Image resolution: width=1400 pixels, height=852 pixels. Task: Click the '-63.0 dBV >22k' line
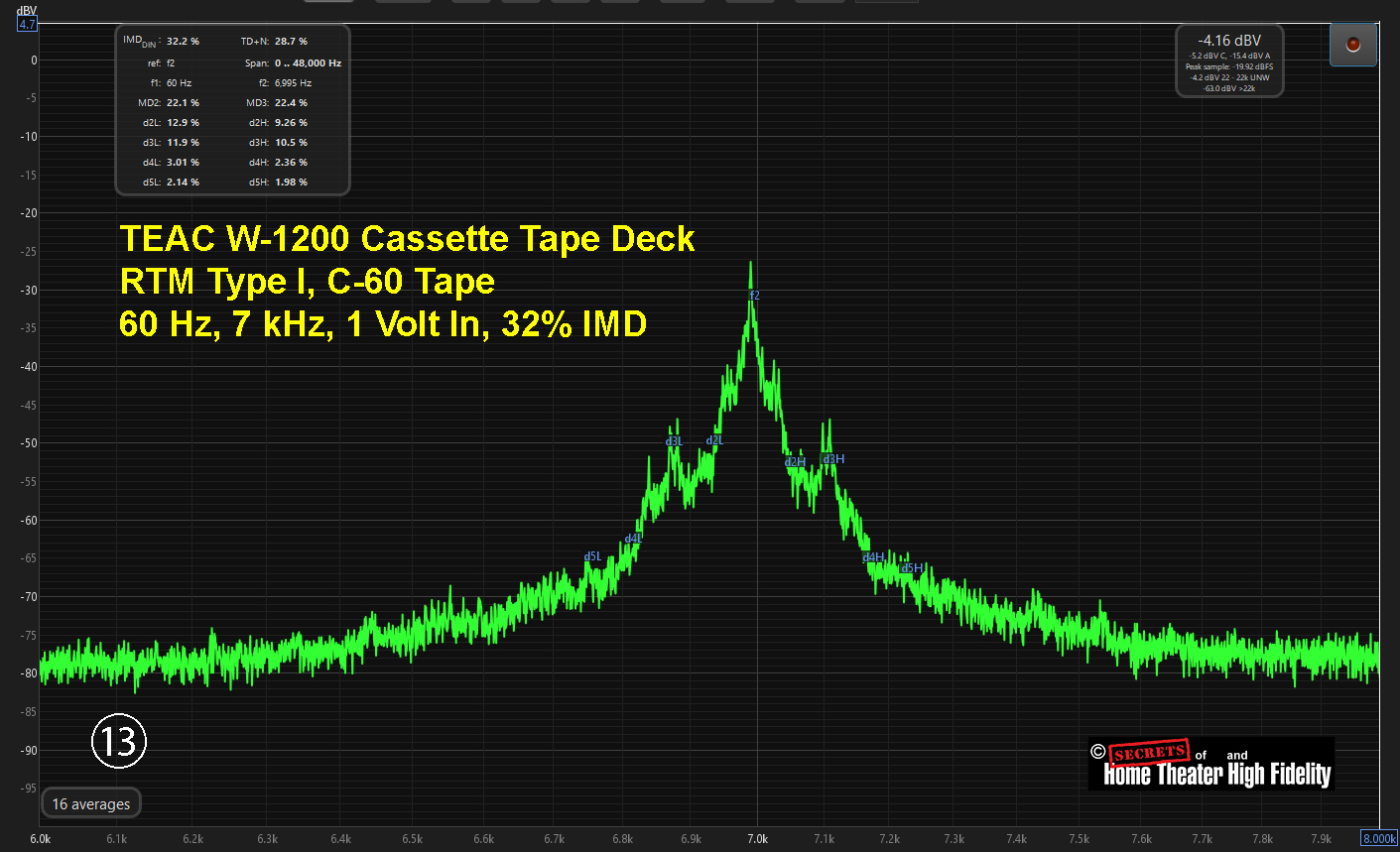(x=1229, y=88)
